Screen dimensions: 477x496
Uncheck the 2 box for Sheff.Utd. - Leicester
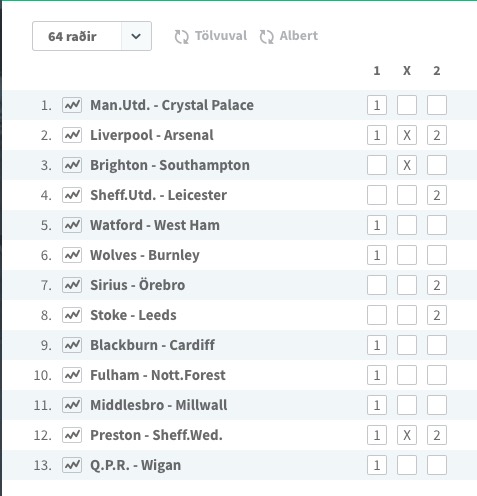pyautogui.click(x=437, y=195)
